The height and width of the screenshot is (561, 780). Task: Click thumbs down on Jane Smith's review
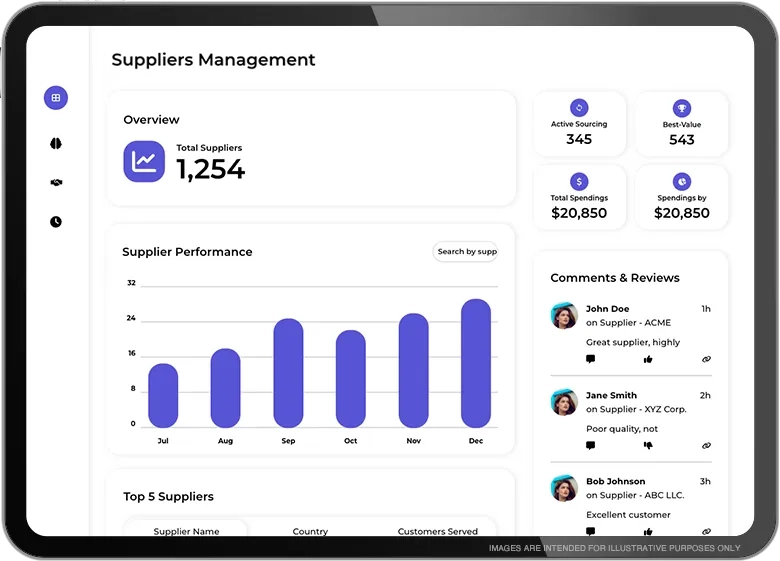(648, 445)
